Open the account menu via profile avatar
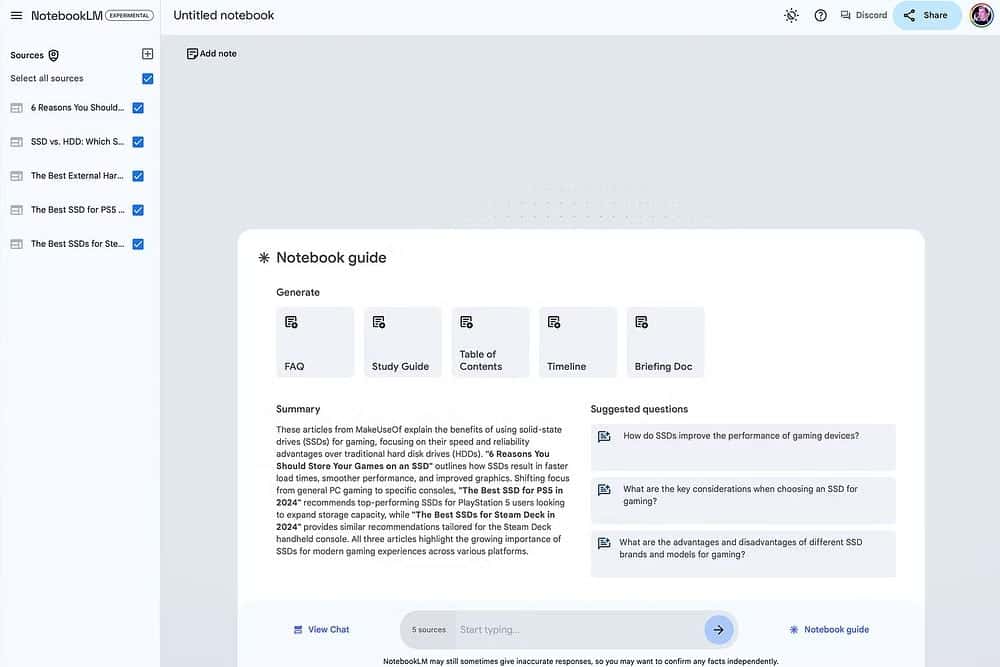1000x667 pixels. click(x=979, y=14)
